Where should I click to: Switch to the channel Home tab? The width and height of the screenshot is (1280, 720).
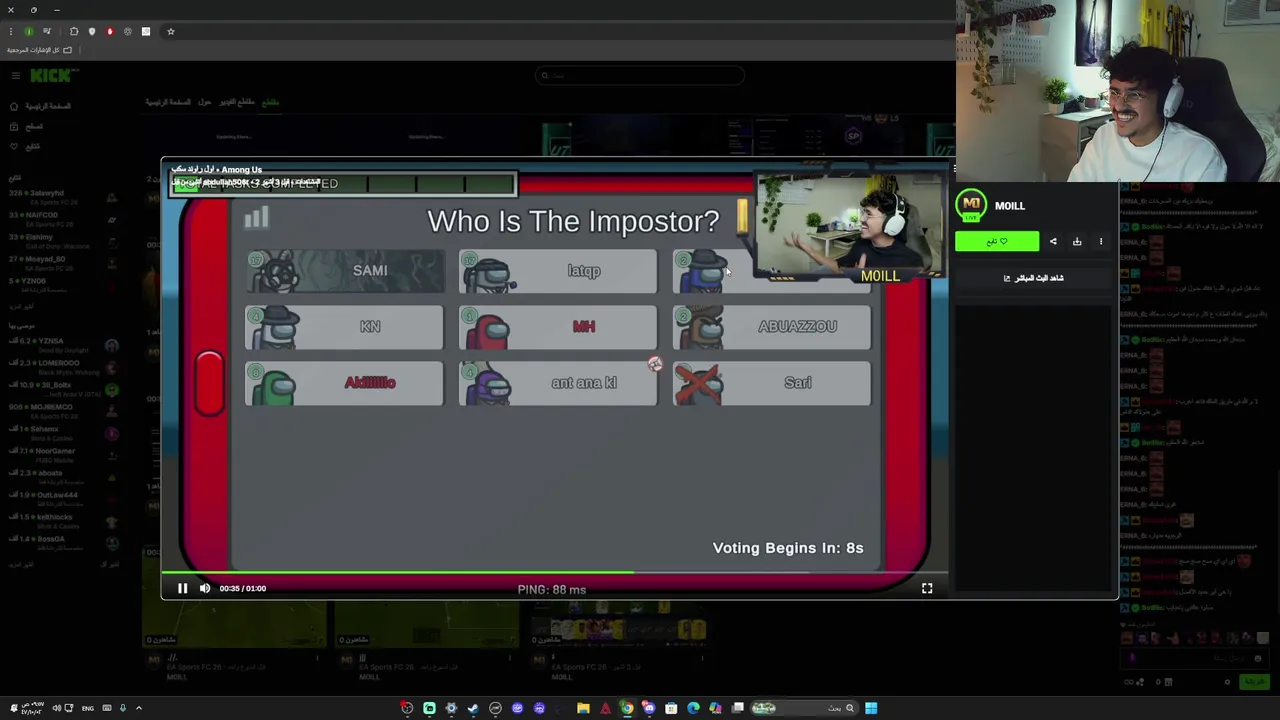(x=168, y=102)
